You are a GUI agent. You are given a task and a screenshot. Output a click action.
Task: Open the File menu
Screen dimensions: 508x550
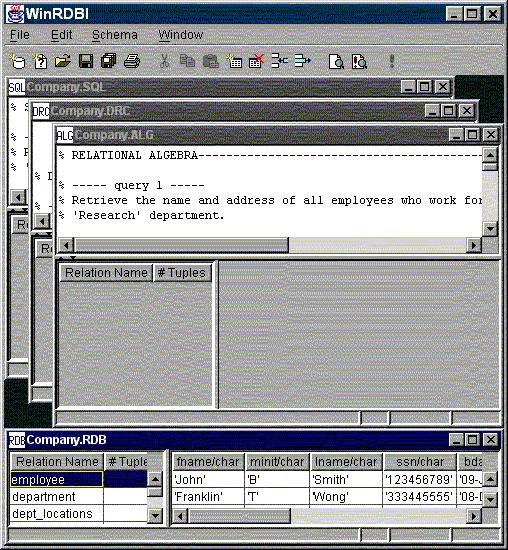point(20,35)
